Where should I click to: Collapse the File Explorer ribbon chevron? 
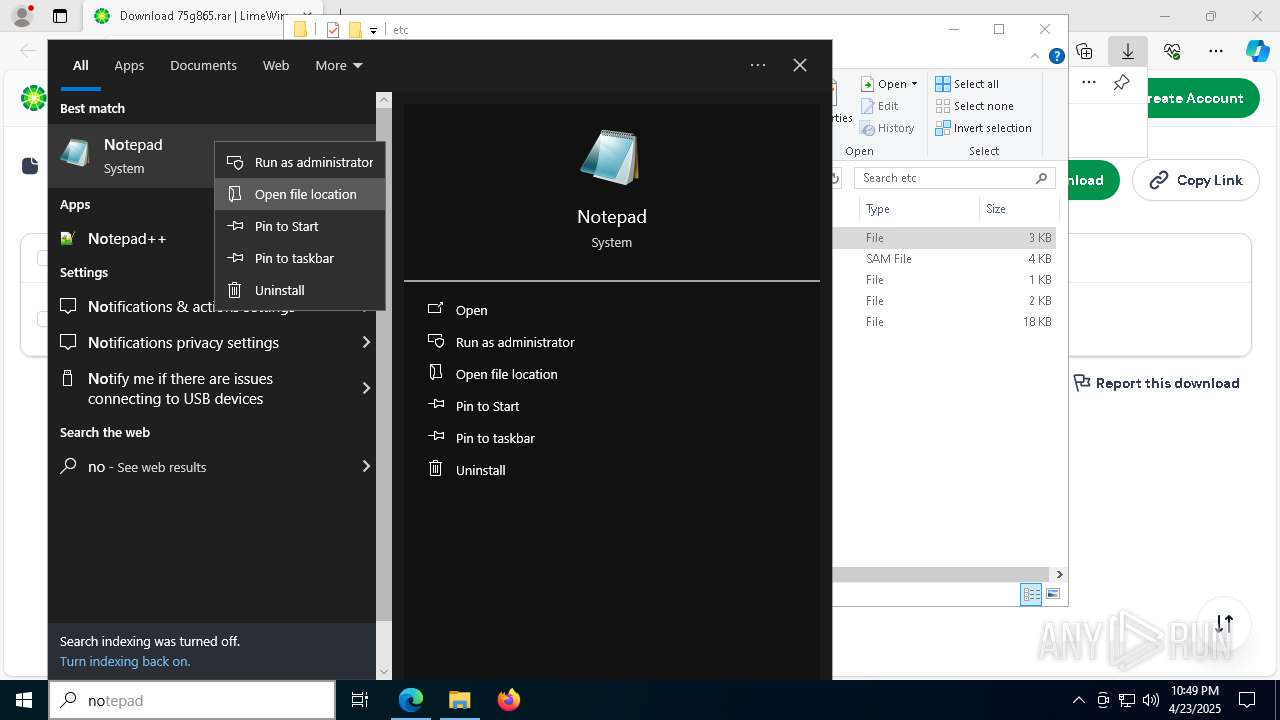point(1037,56)
